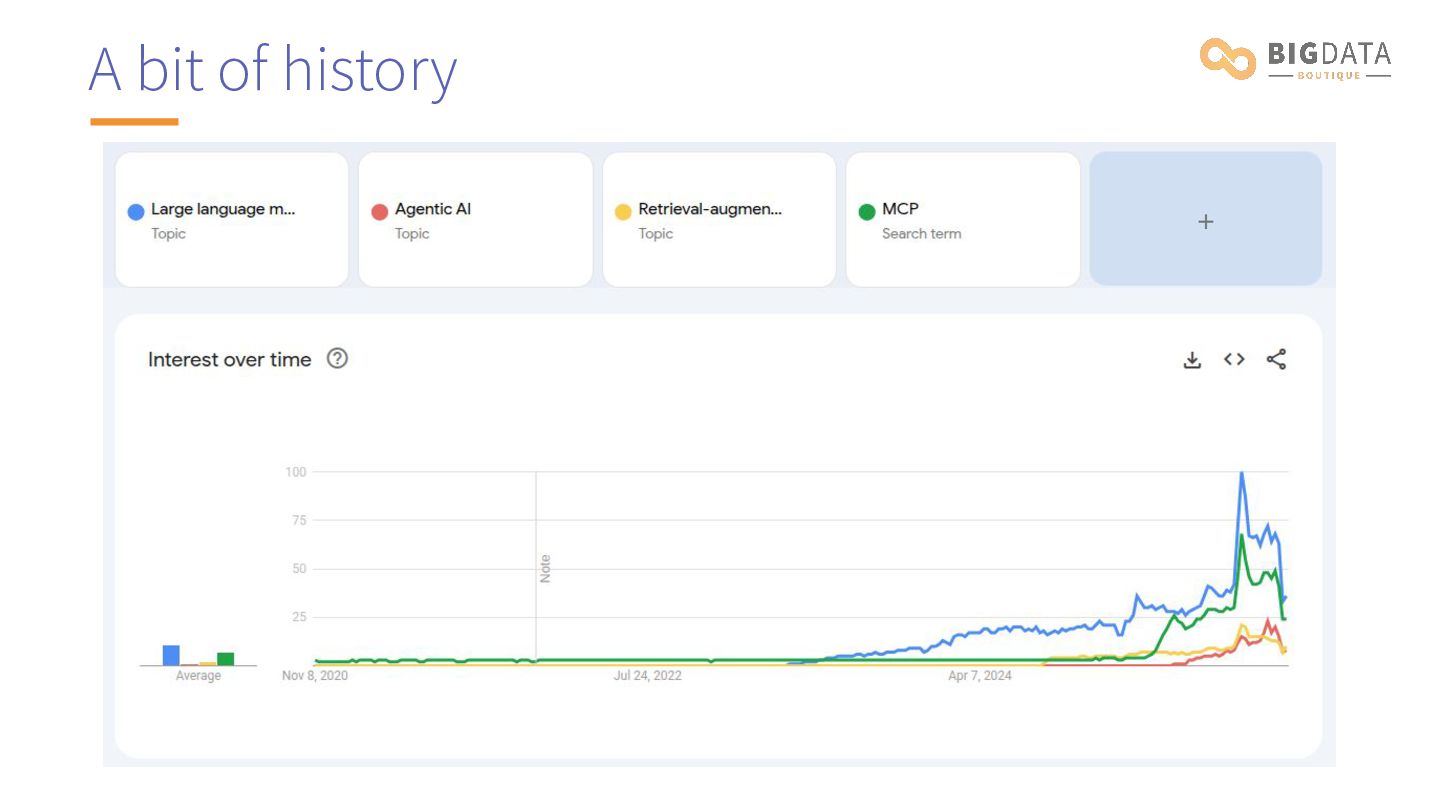Click the blue Average bar
The width and height of the screenshot is (1440, 810).
coord(171,655)
